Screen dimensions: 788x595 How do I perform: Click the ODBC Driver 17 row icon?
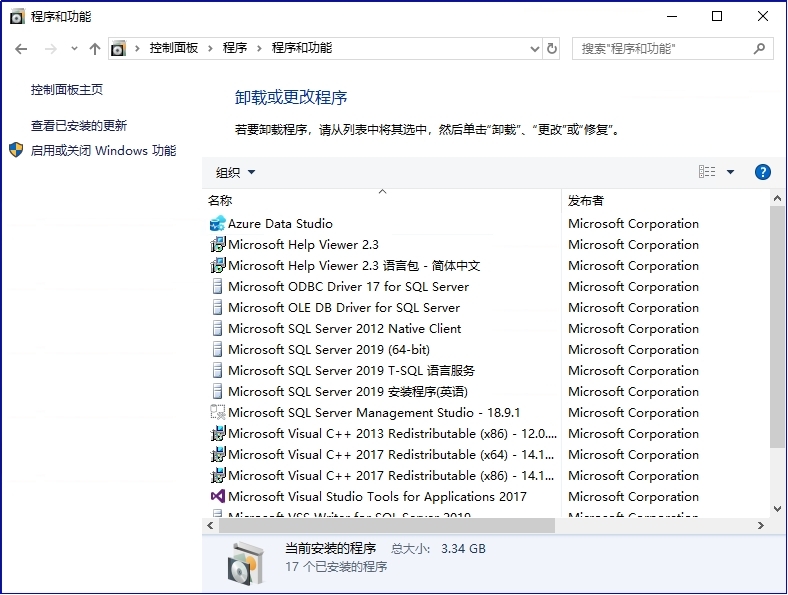click(x=218, y=286)
